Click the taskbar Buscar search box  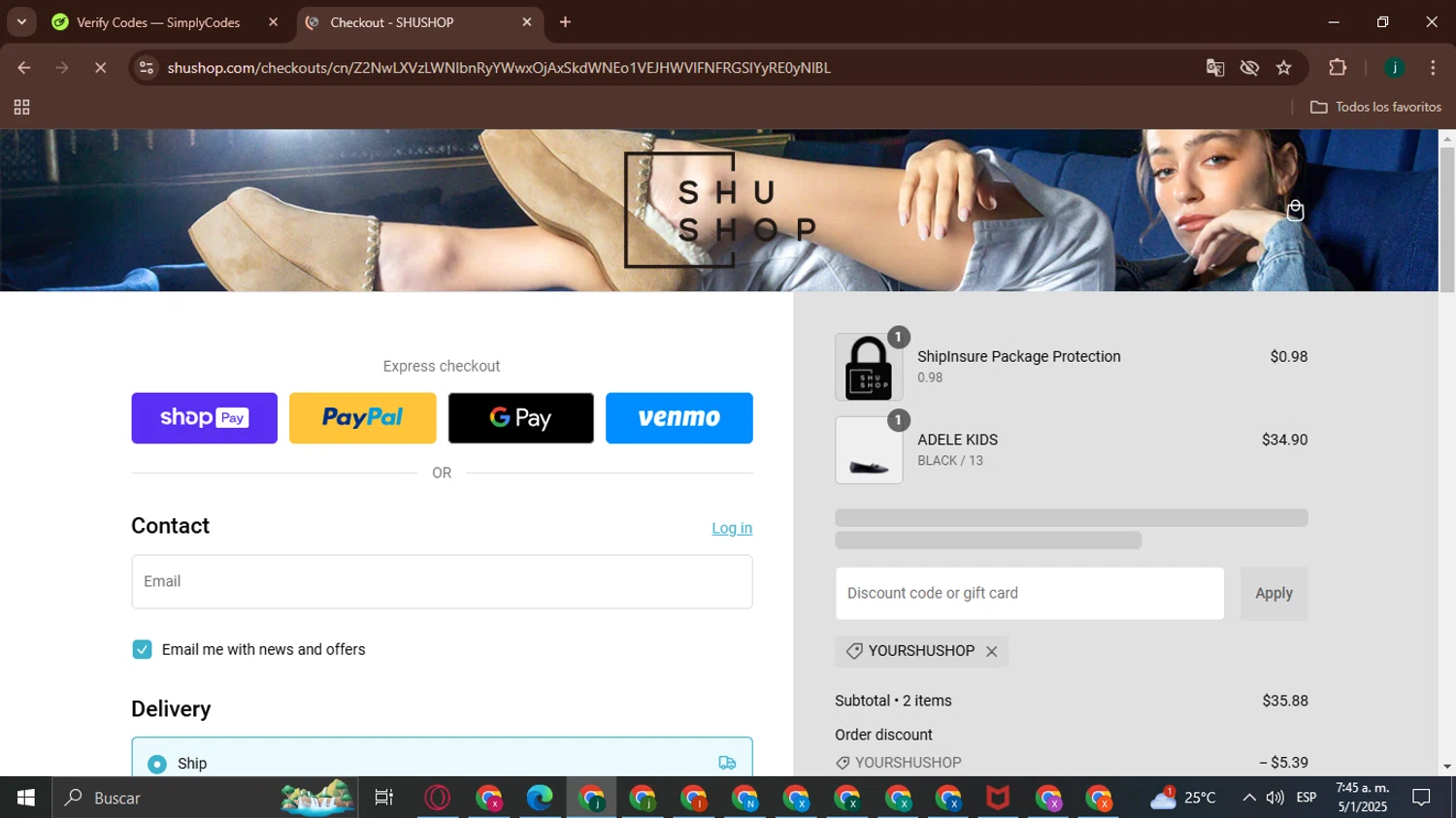(x=206, y=798)
